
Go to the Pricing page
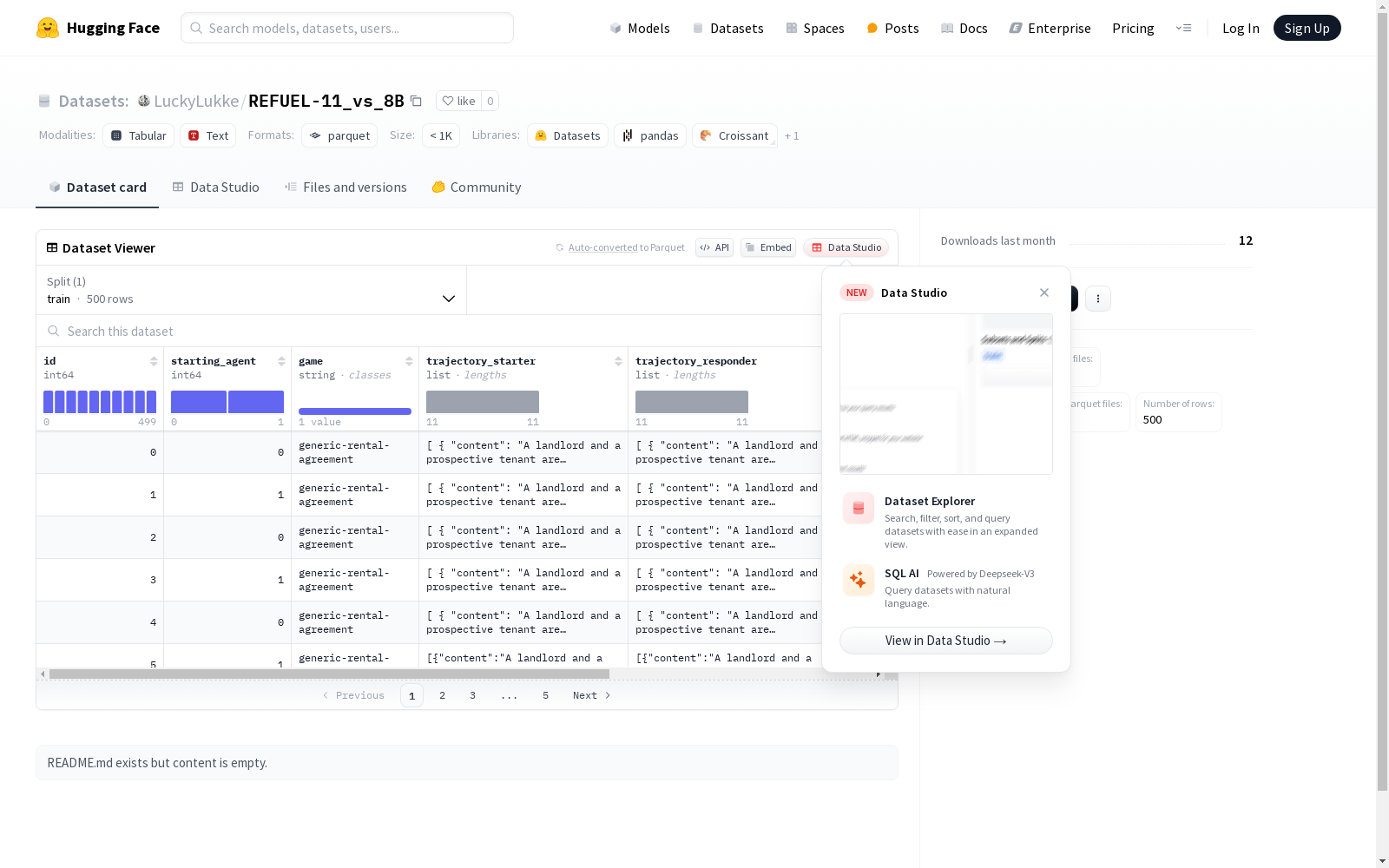pyautogui.click(x=1133, y=28)
